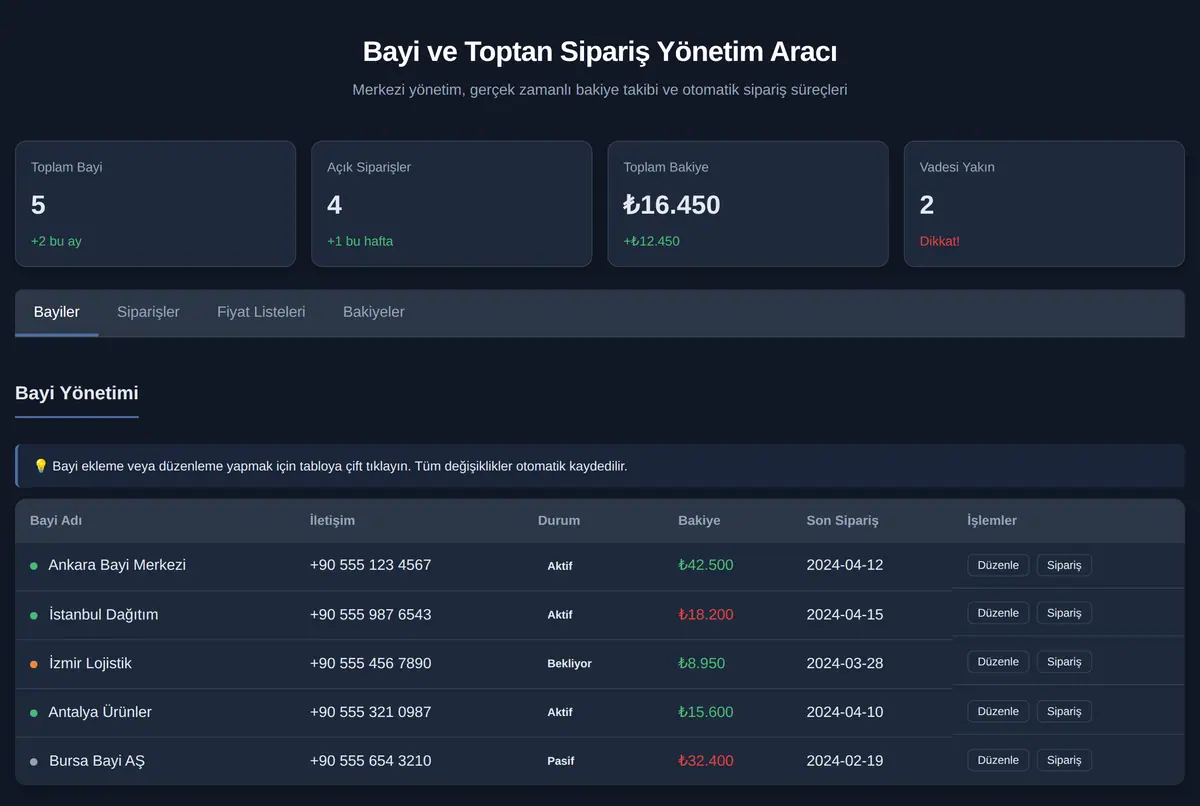Click the gray status dot beside Bursa Bayi AŞ
This screenshot has height=806, width=1200.
(x=34, y=762)
